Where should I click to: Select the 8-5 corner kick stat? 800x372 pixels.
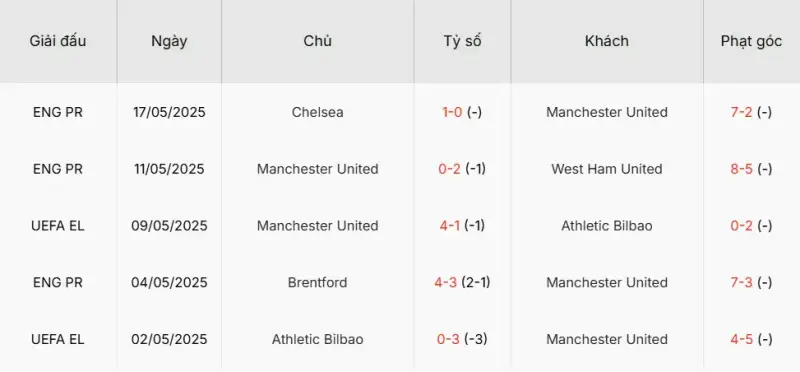click(x=741, y=169)
